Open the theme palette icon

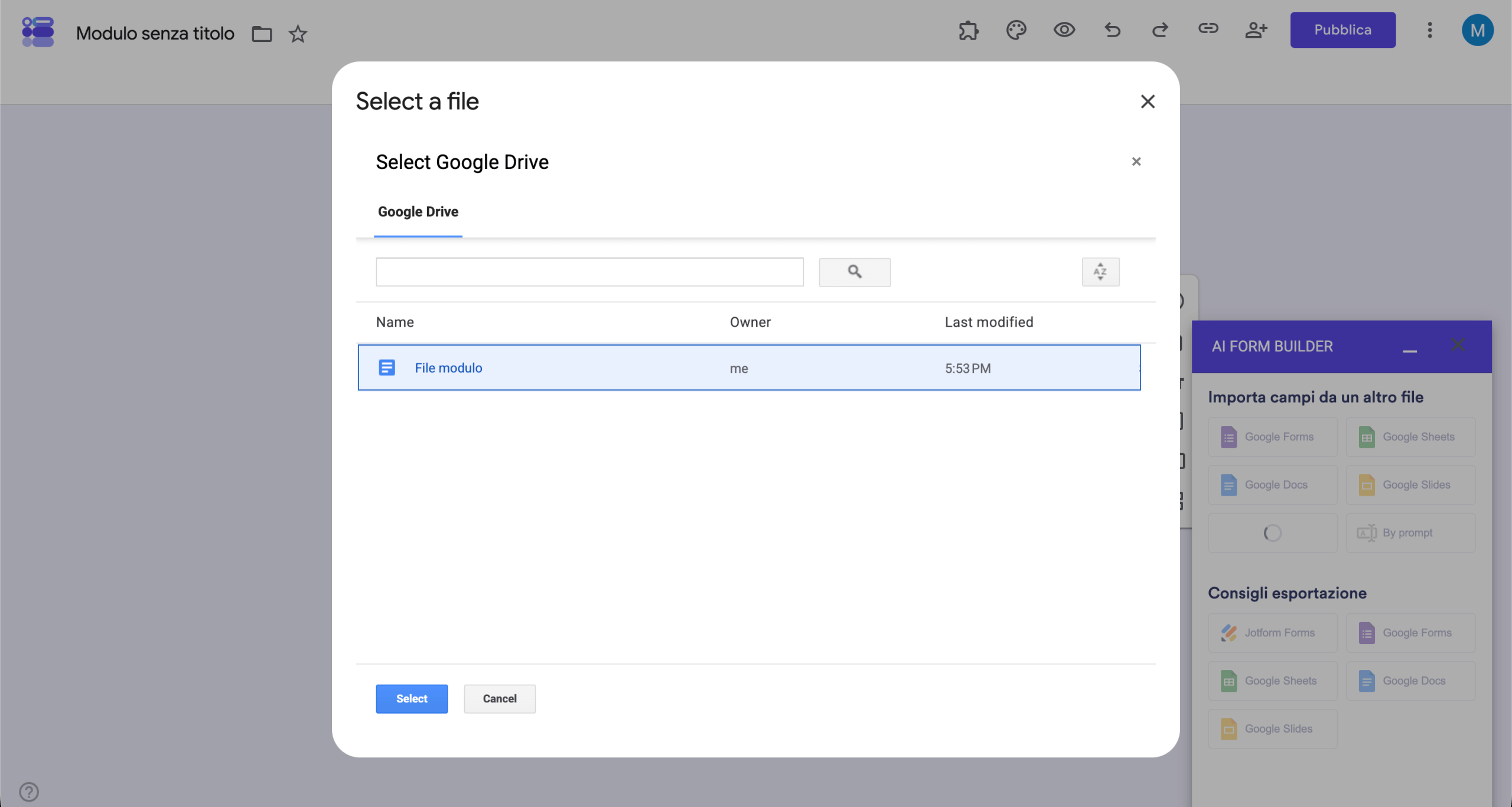(1016, 30)
